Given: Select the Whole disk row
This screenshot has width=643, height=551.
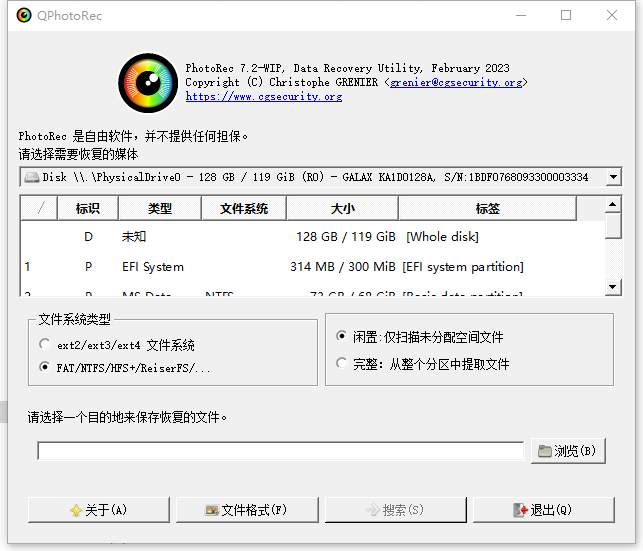Looking at the screenshot, I should 300,237.
